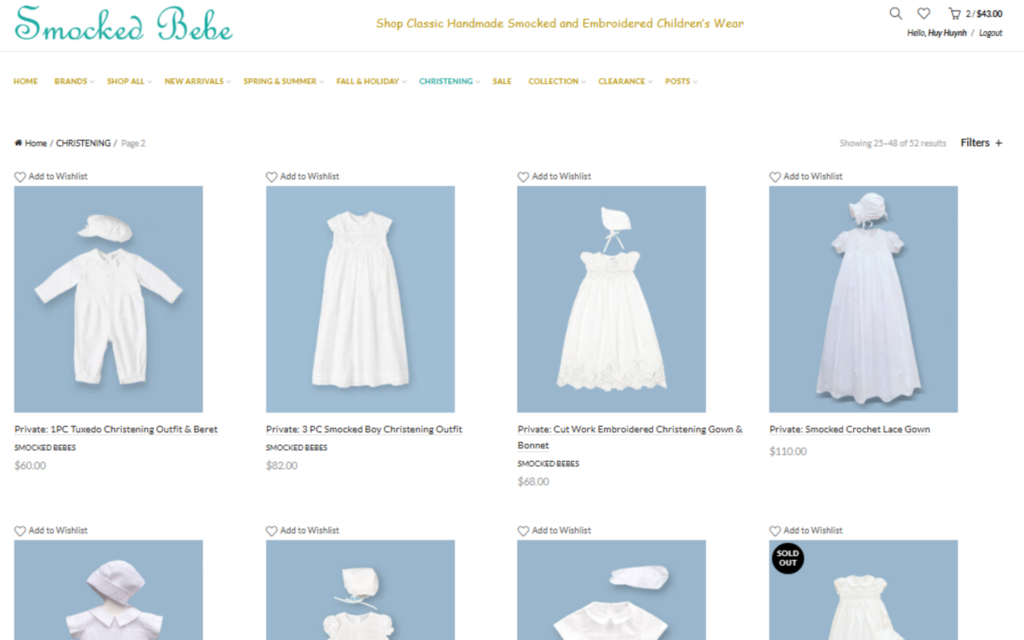Open the sold-out gown product image
1024x640 pixels.
[x=863, y=590]
